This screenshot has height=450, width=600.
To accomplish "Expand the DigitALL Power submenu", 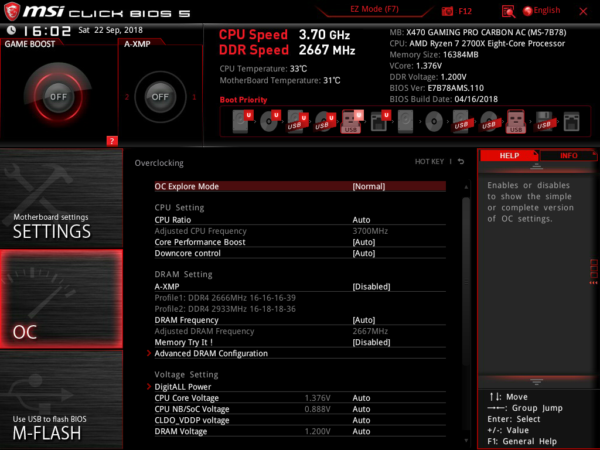I will [300, 386].
